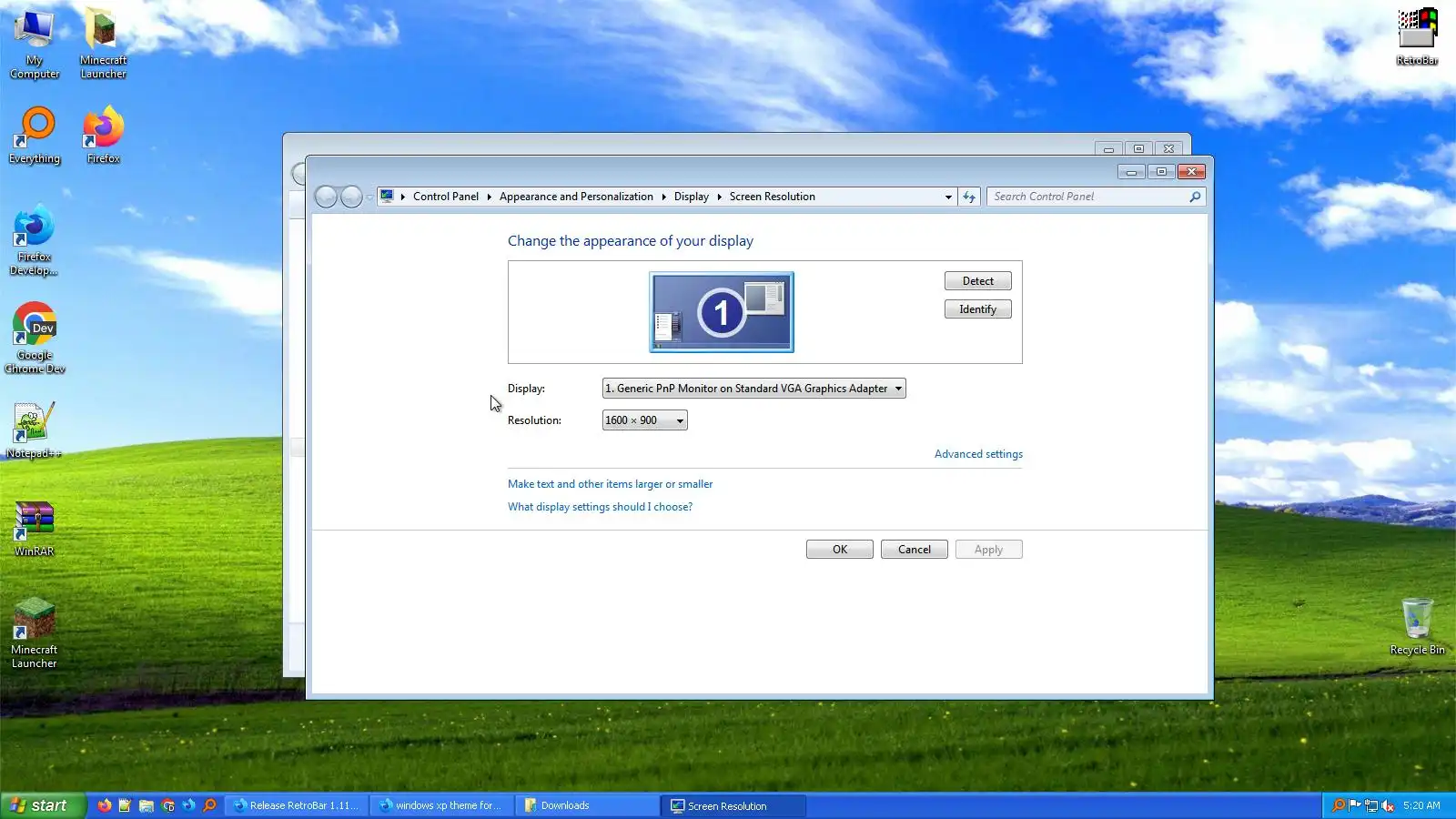Select the RetroBar desktop icon
Screen dimensions: 1456x819
pyautogui.click(x=1417, y=36)
